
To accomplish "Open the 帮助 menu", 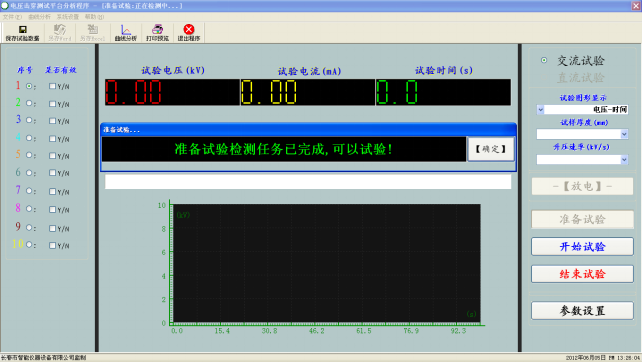I will (94, 17).
